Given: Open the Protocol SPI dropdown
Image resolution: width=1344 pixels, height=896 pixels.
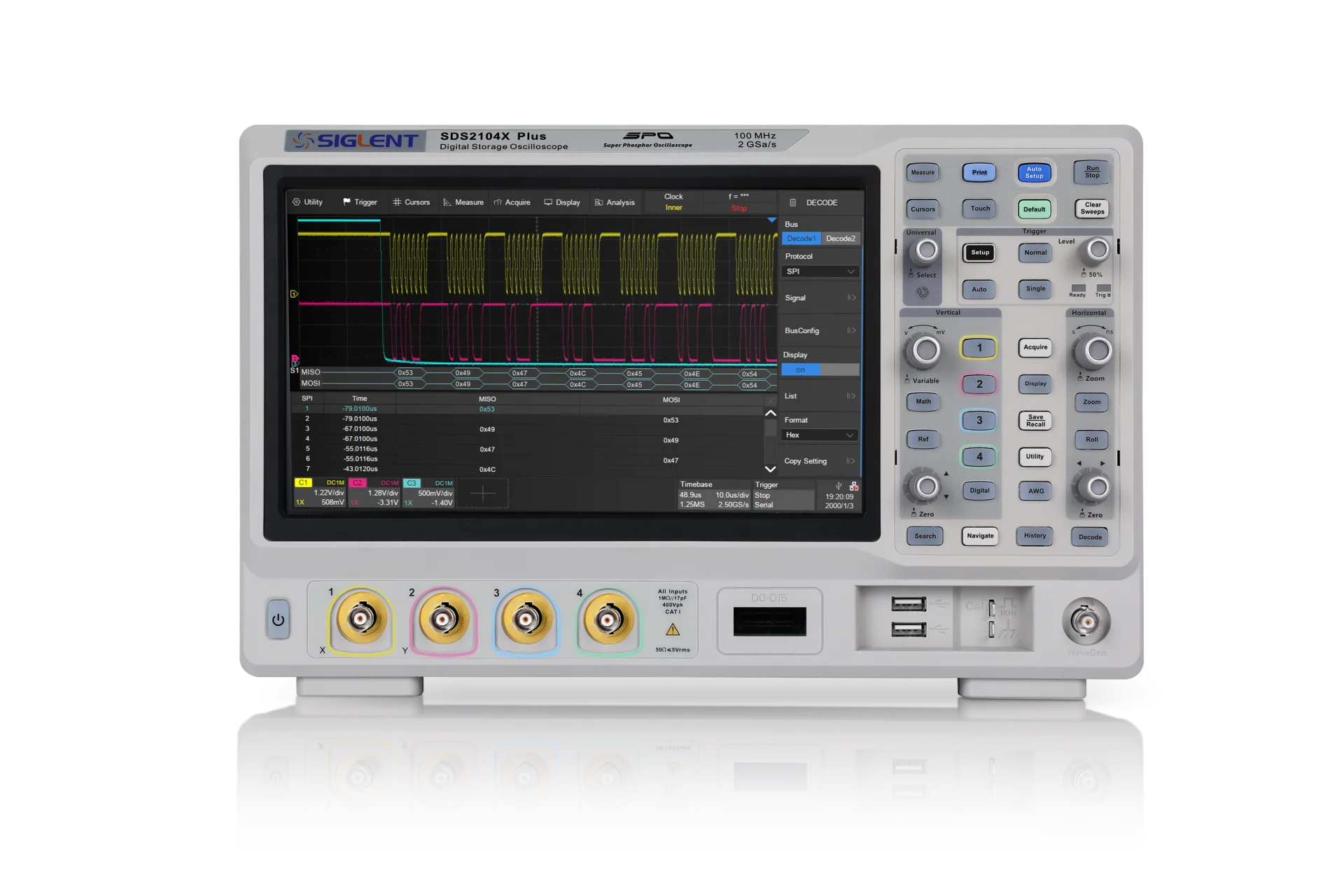Looking at the screenshot, I should tap(820, 271).
